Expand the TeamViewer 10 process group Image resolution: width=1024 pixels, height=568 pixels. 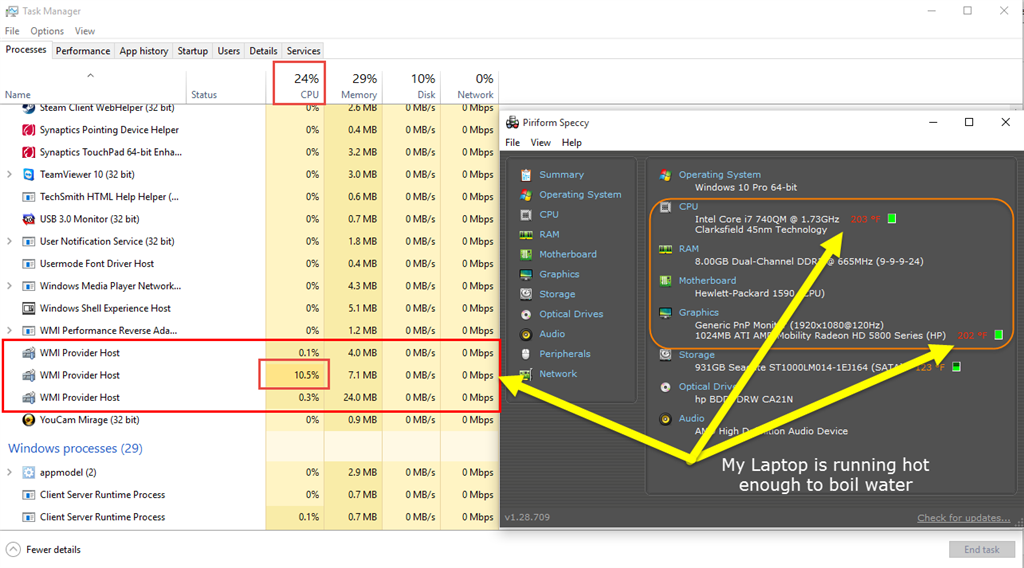point(10,175)
